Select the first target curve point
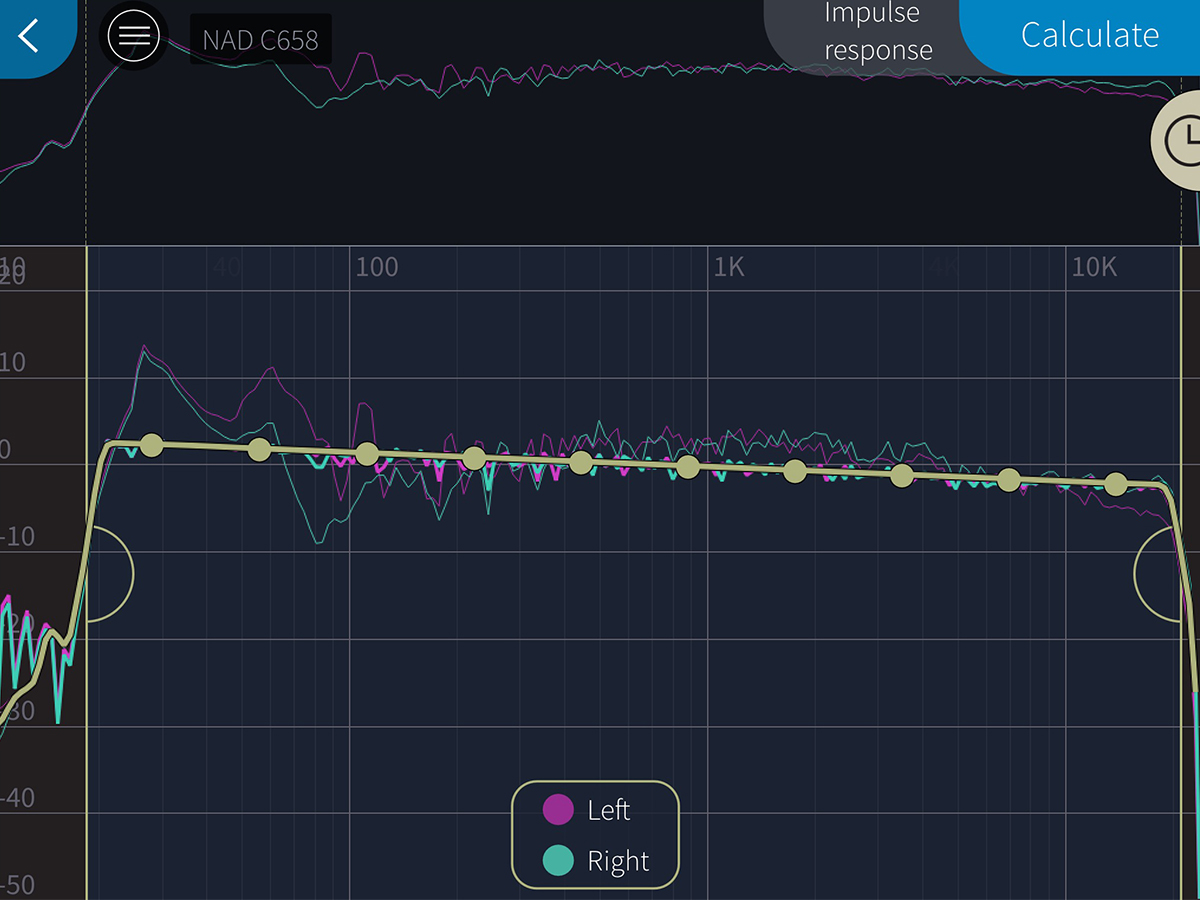Screen dimensions: 1200x900 point(151,445)
